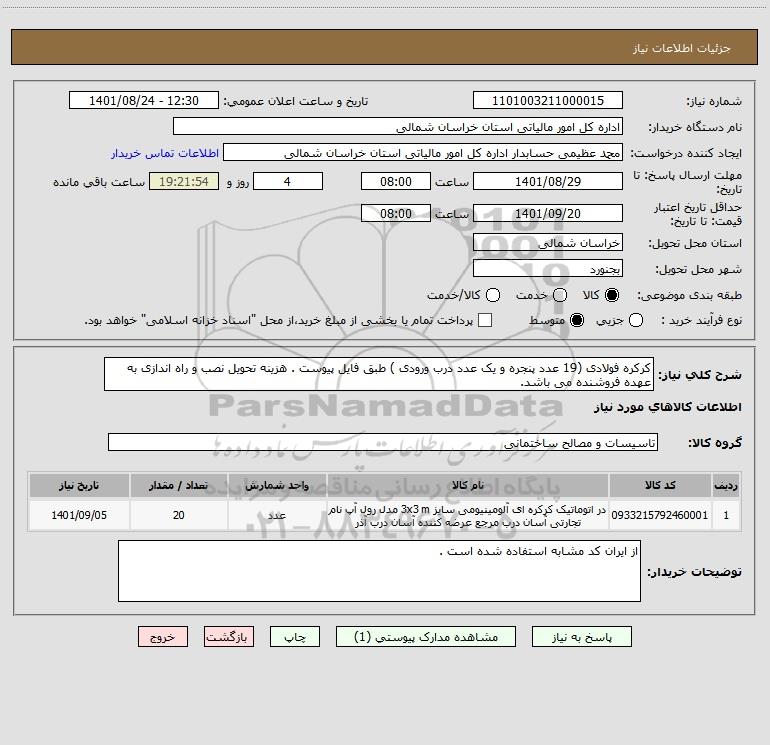Click the چاپ print button
Screen dimensions: 770x745
coord(295,637)
